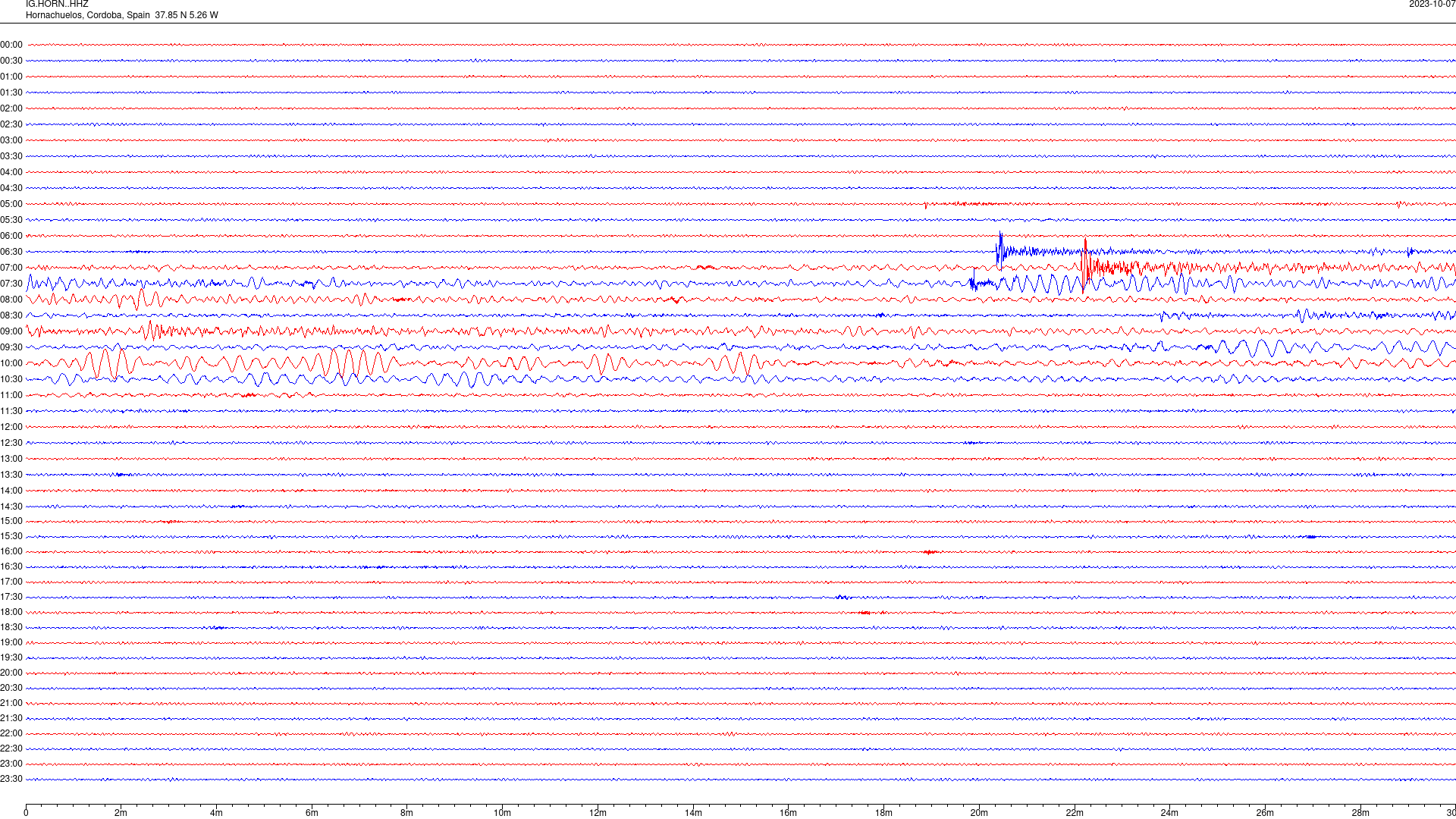This screenshot has height=819, width=1456.
Task: Select the 12:00 time row label
Action: 11,427
